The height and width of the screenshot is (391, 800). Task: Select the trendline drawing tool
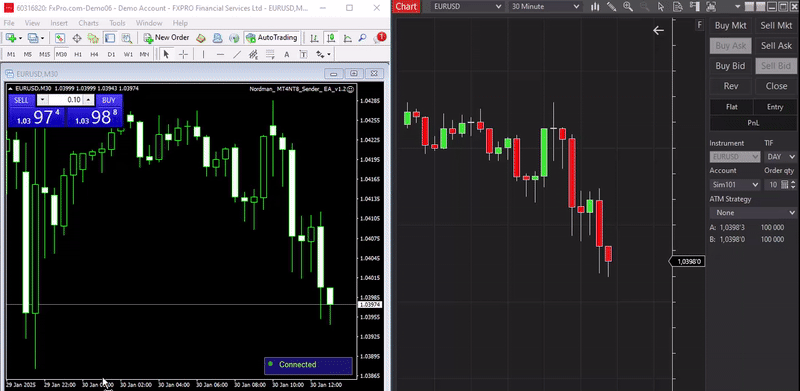point(237,54)
